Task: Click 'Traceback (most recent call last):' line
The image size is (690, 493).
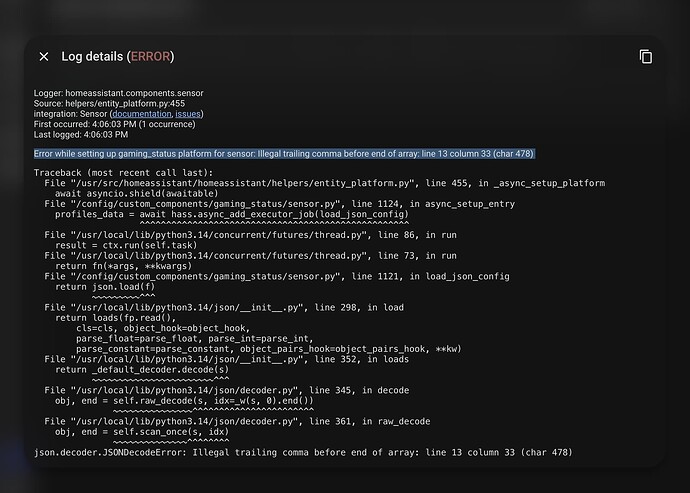Action: pyautogui.click(x=123, y=173)
